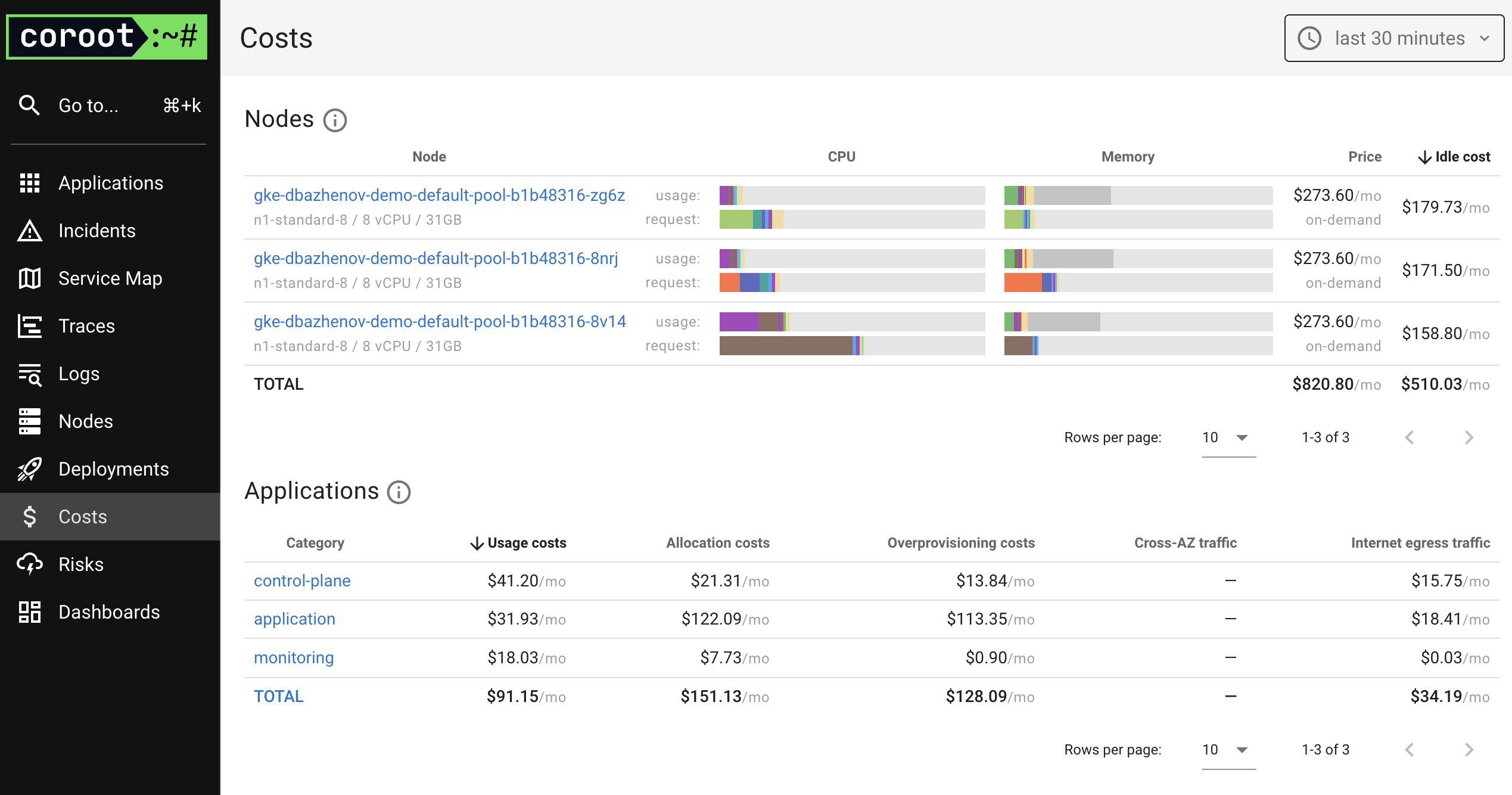Click the Incidents warning triangle icon
This screenshot has height=795, width=1512.
(29, 231)
